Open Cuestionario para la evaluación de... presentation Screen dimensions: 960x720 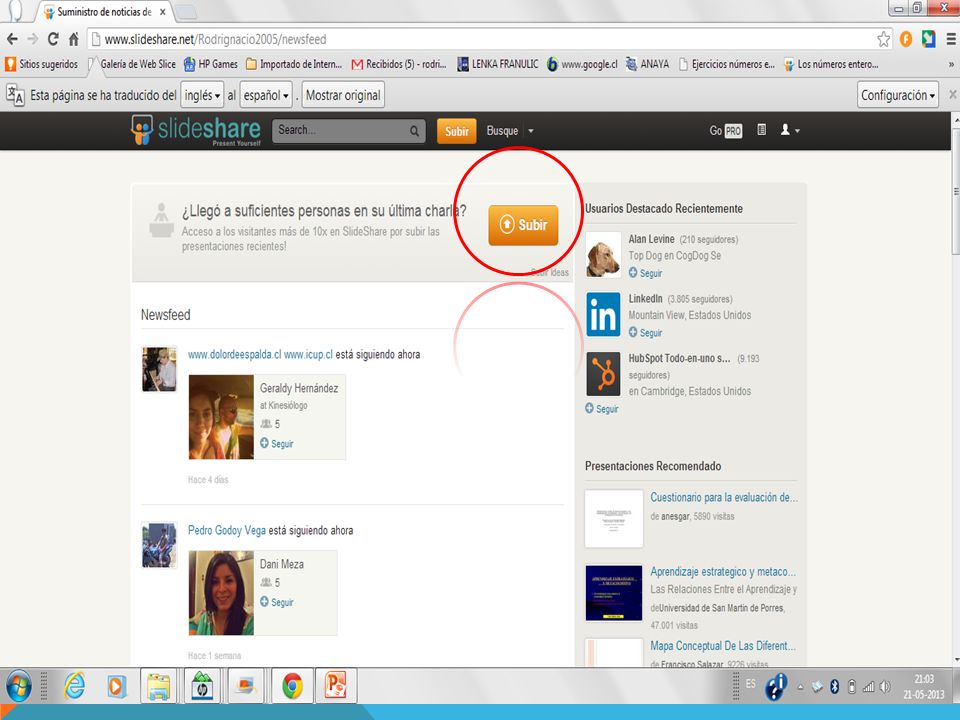pyautogui.click(x=724, y=497)
